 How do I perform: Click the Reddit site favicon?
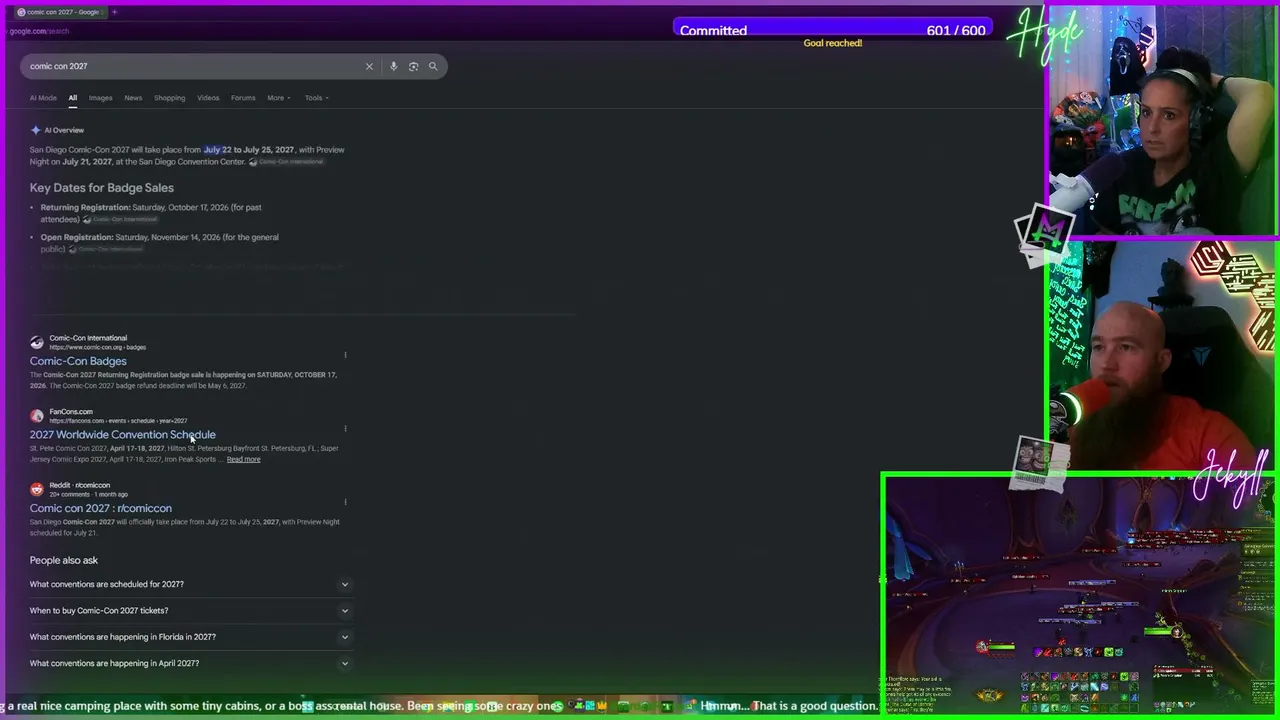click(37, 489)
